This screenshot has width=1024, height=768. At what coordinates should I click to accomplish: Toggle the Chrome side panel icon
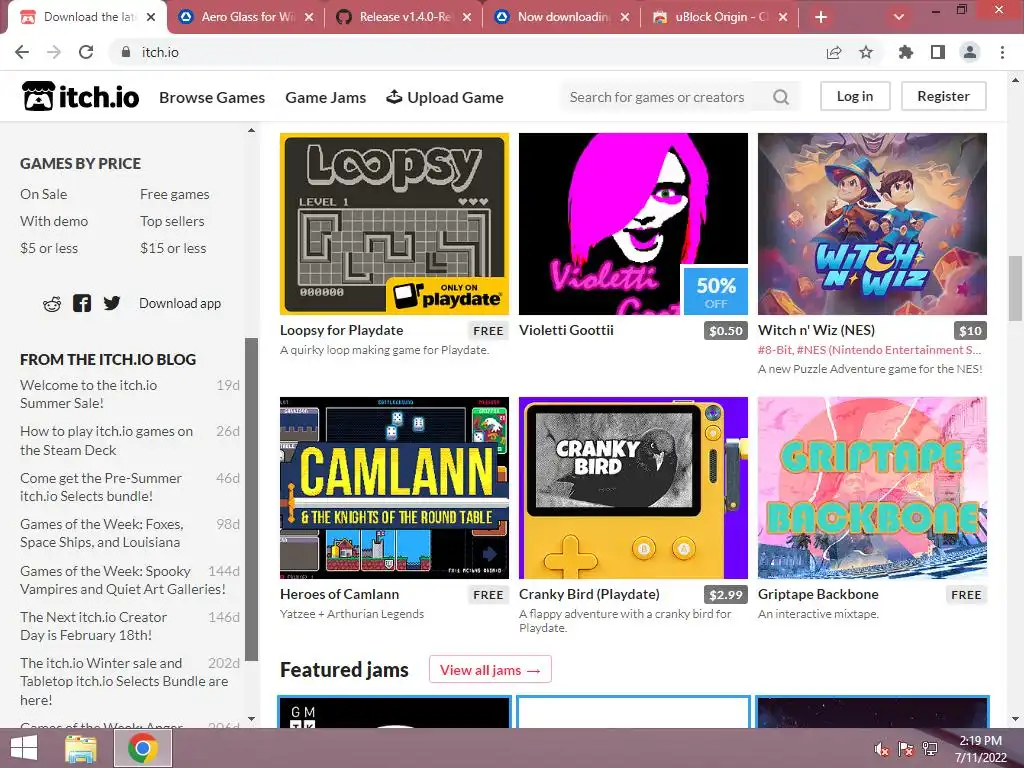click(x=938, y=52)
